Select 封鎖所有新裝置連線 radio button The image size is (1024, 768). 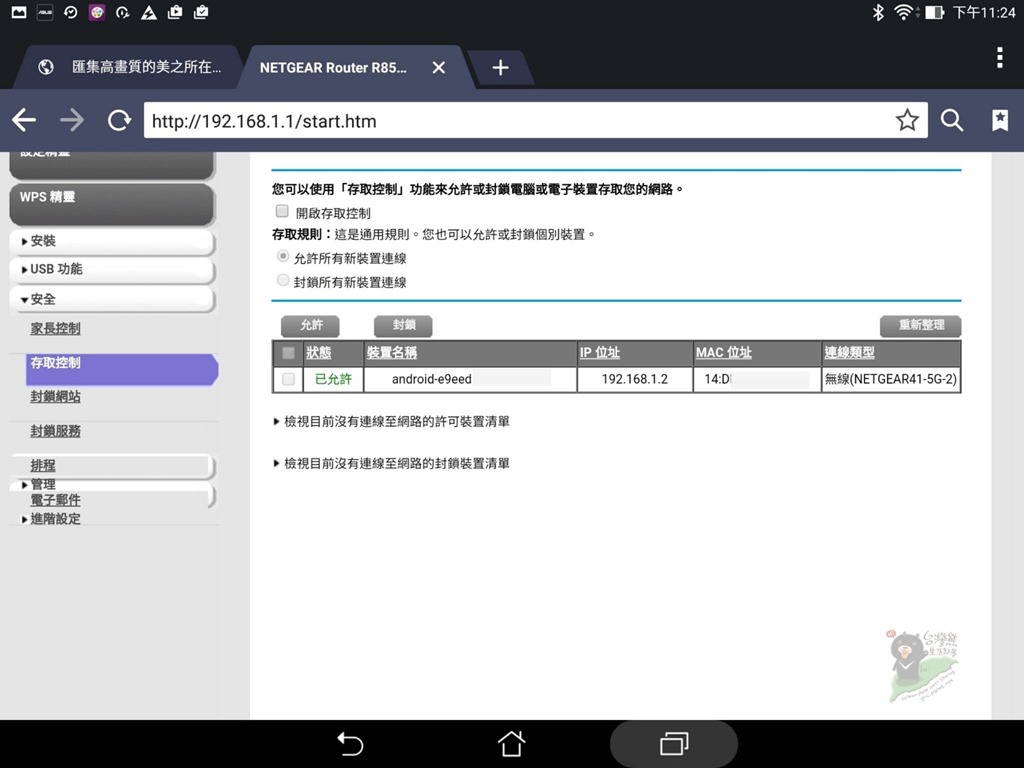283,280
